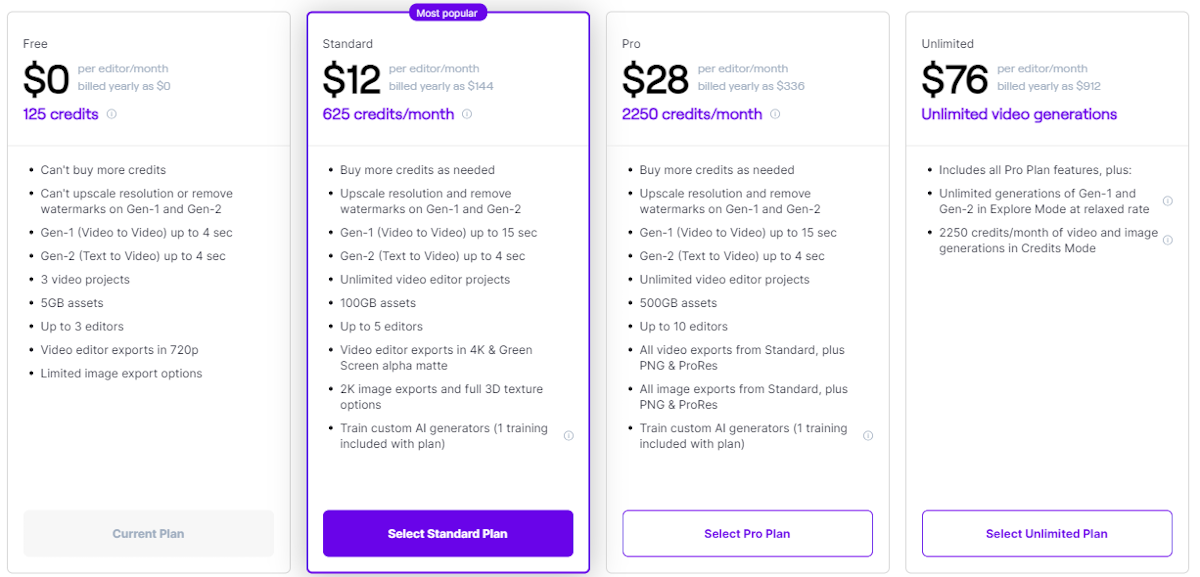Click the 625 credits/month label
Image resolution: width=1200 pixels, height=577 pixels.
pyautogui.click(x=388, y=114)
